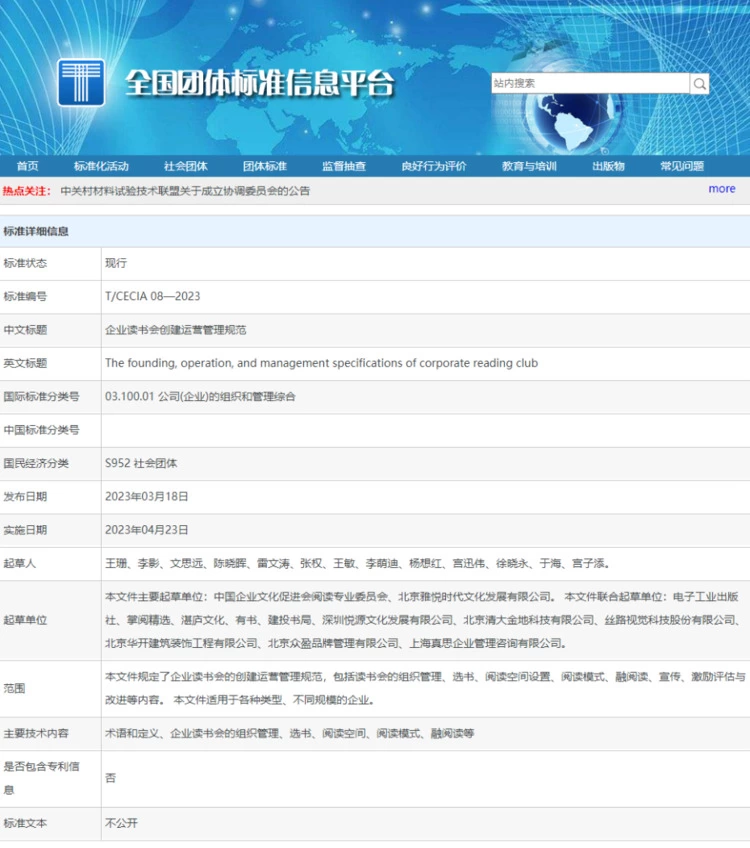Click the 标准详细信息 section header
Image resolution: width=750 pixels, height=848 pixels.
(36, 231)
